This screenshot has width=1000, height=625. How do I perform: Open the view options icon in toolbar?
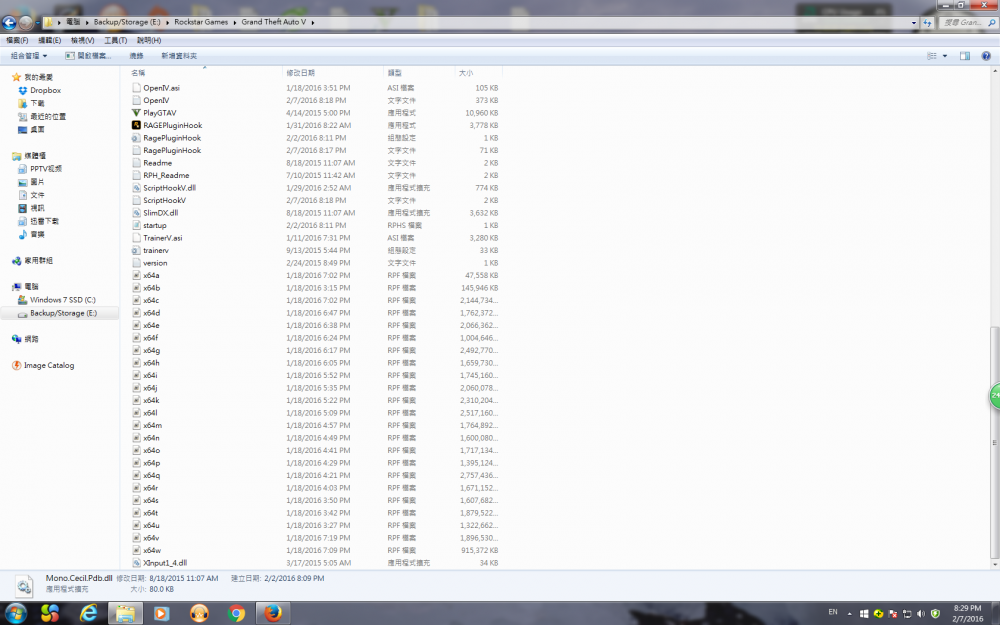pyautogui.click(x=932, y=56)
